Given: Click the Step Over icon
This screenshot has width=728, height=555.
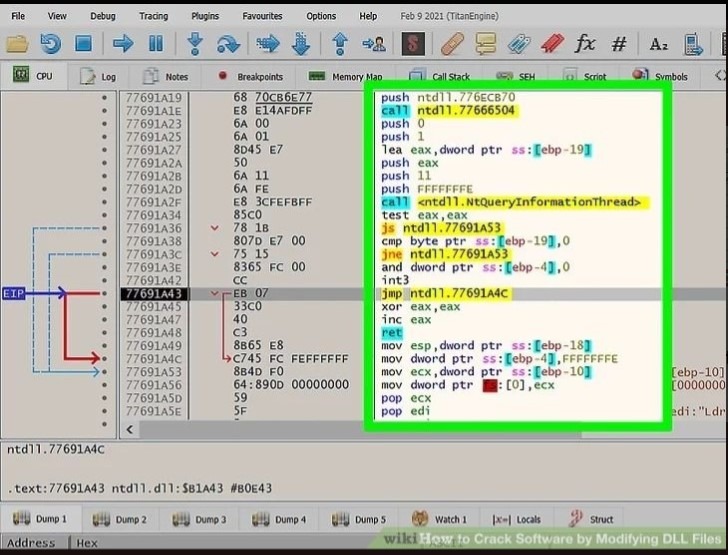Looking at the screenshot, I should [228, 44].
